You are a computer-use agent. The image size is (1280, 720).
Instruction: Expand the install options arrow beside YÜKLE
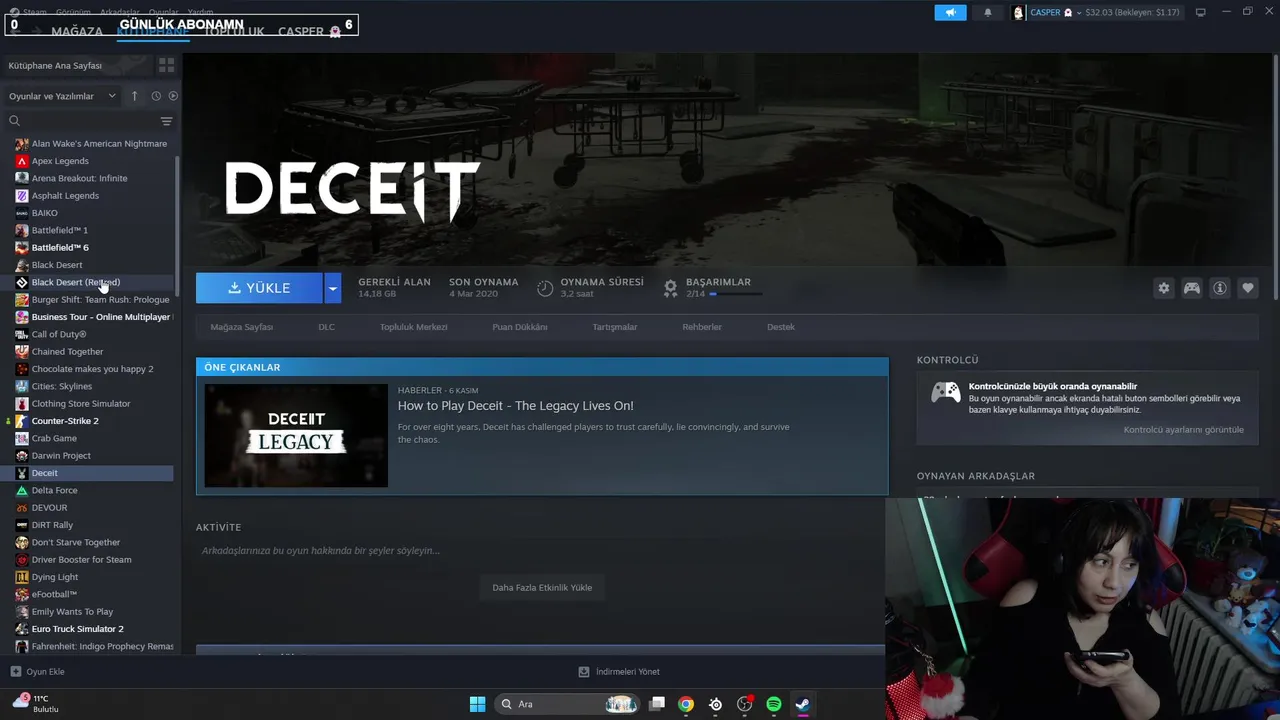(333, 288)
